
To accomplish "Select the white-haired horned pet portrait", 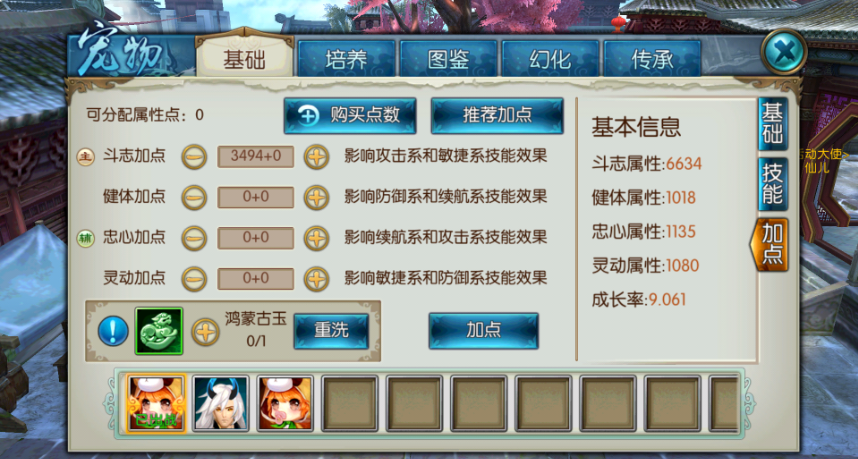I will 221,403.
